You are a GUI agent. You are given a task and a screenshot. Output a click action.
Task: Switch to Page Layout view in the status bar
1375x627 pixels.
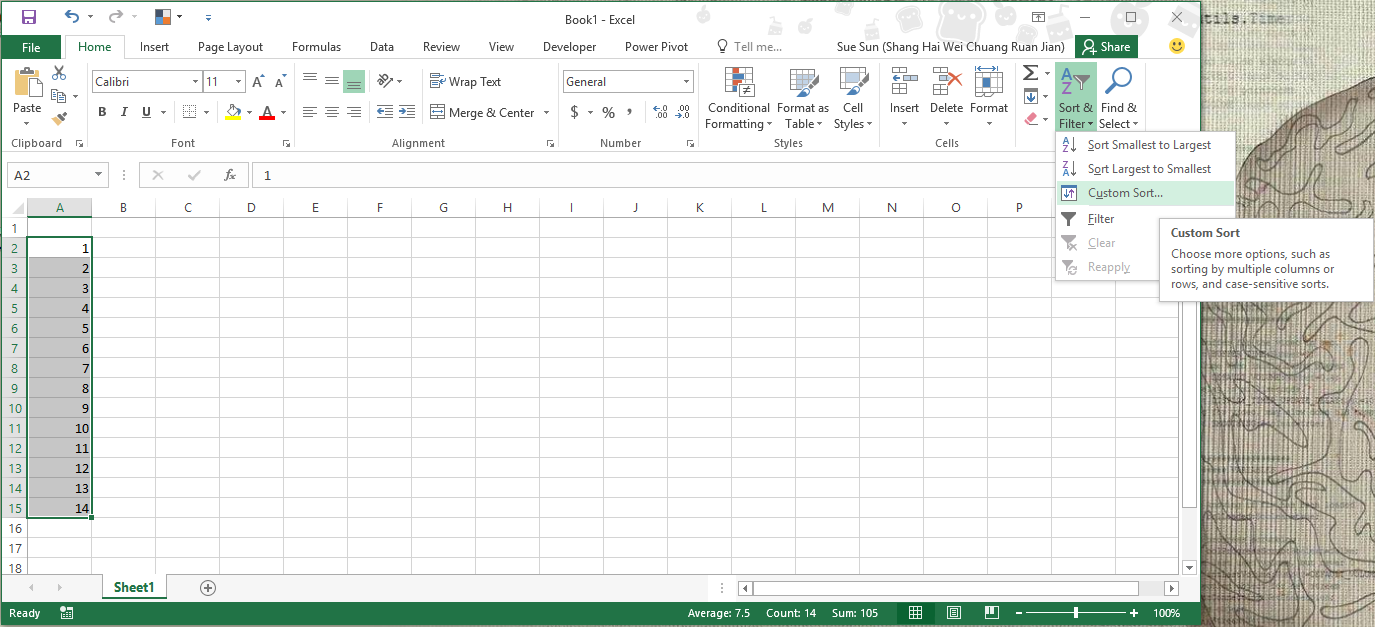[953, 613]
